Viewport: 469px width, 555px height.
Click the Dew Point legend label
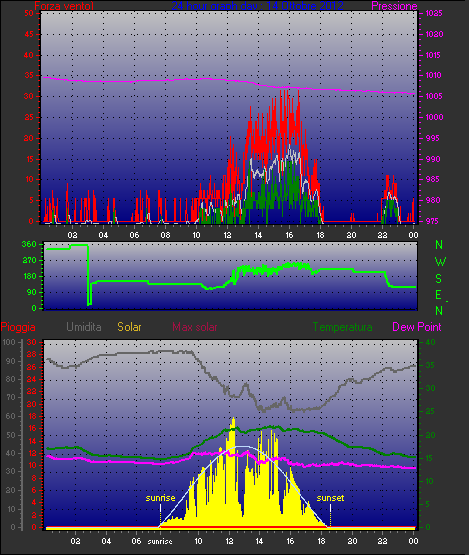click(x=417, y=327)
